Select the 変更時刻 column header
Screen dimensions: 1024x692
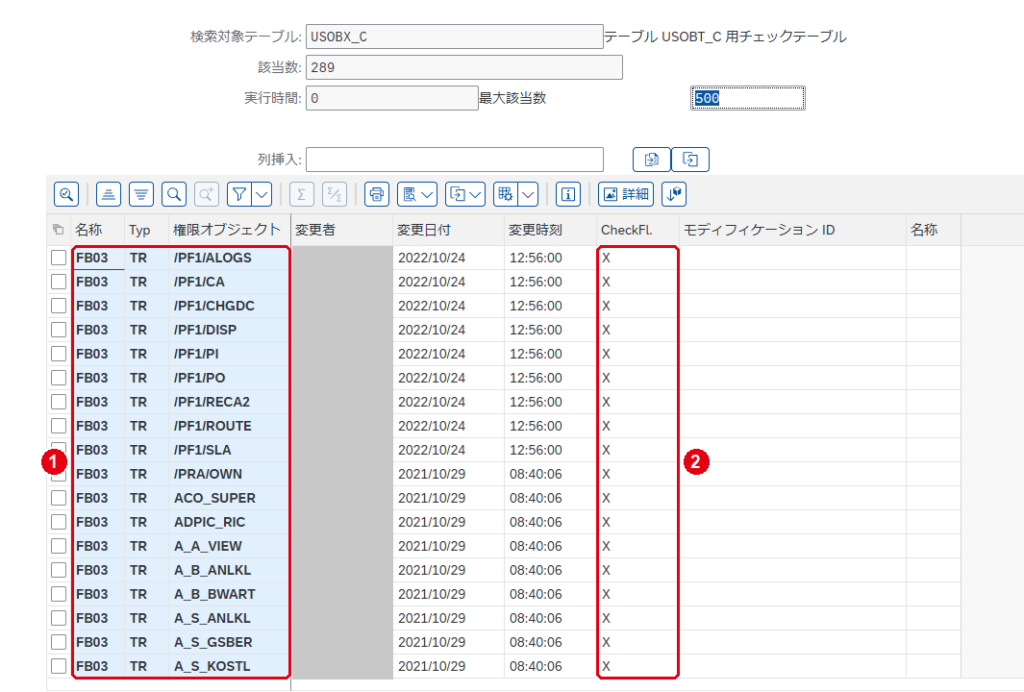pos(550,230)
